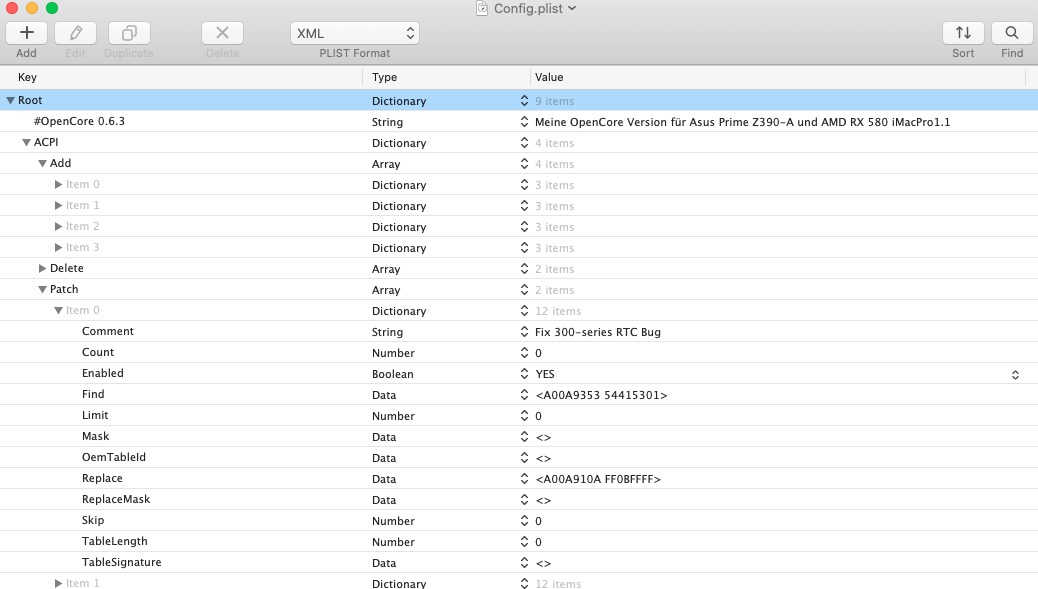Expand the Delete array
This screenshot has height=589, width=1038.
(x=42, y=269)
